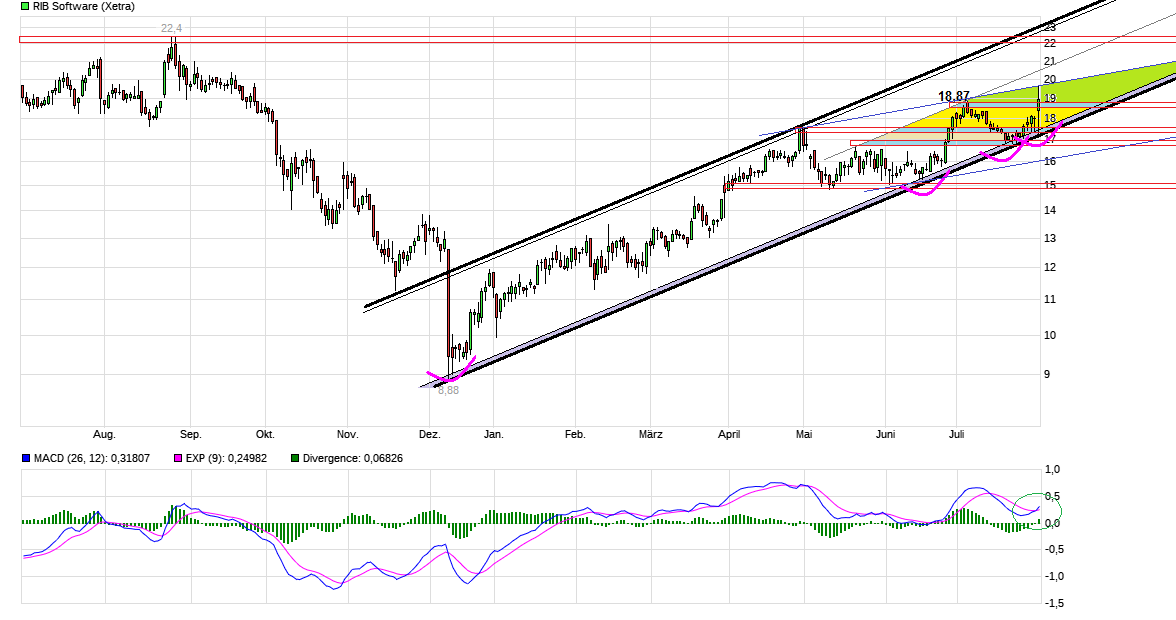Click the 11 price axis label
The width and height of the screenshot is (1176, 620).
[1050, 299]
